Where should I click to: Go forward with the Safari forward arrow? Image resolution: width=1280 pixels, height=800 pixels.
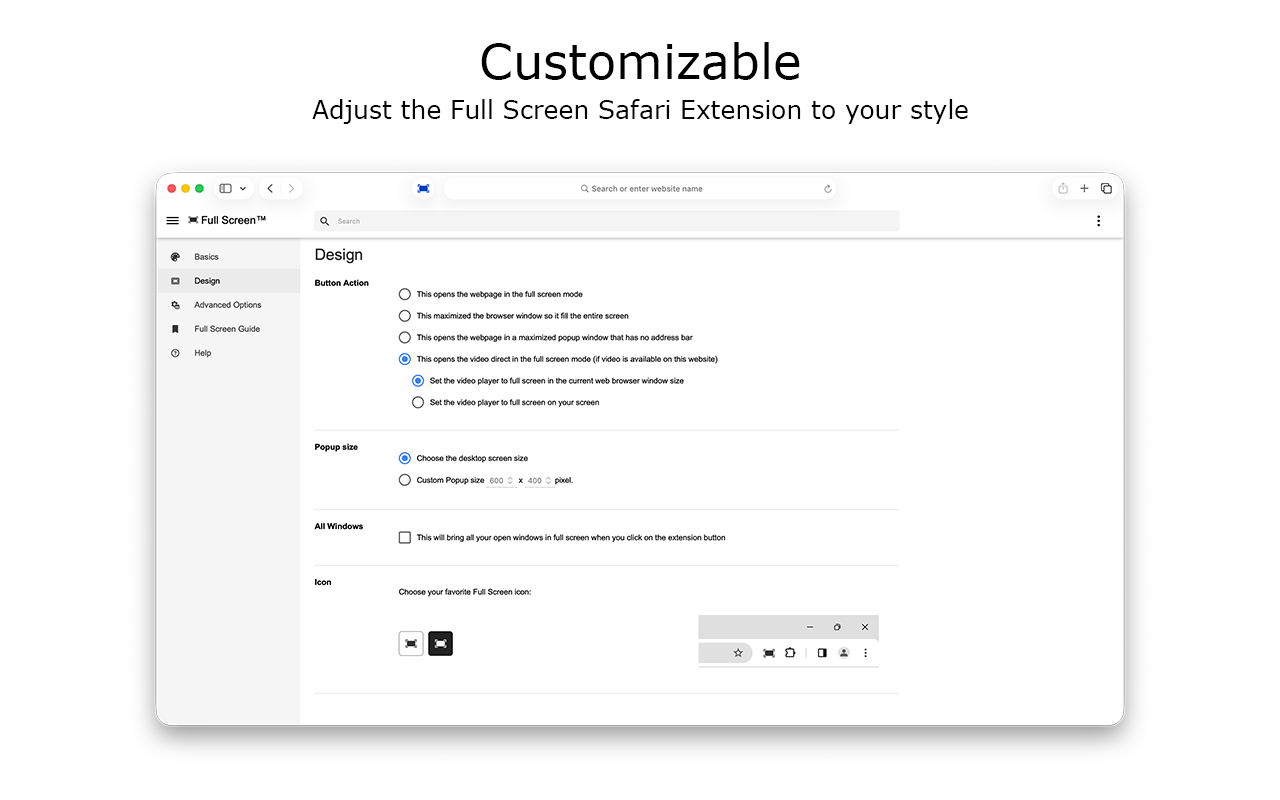291,188
